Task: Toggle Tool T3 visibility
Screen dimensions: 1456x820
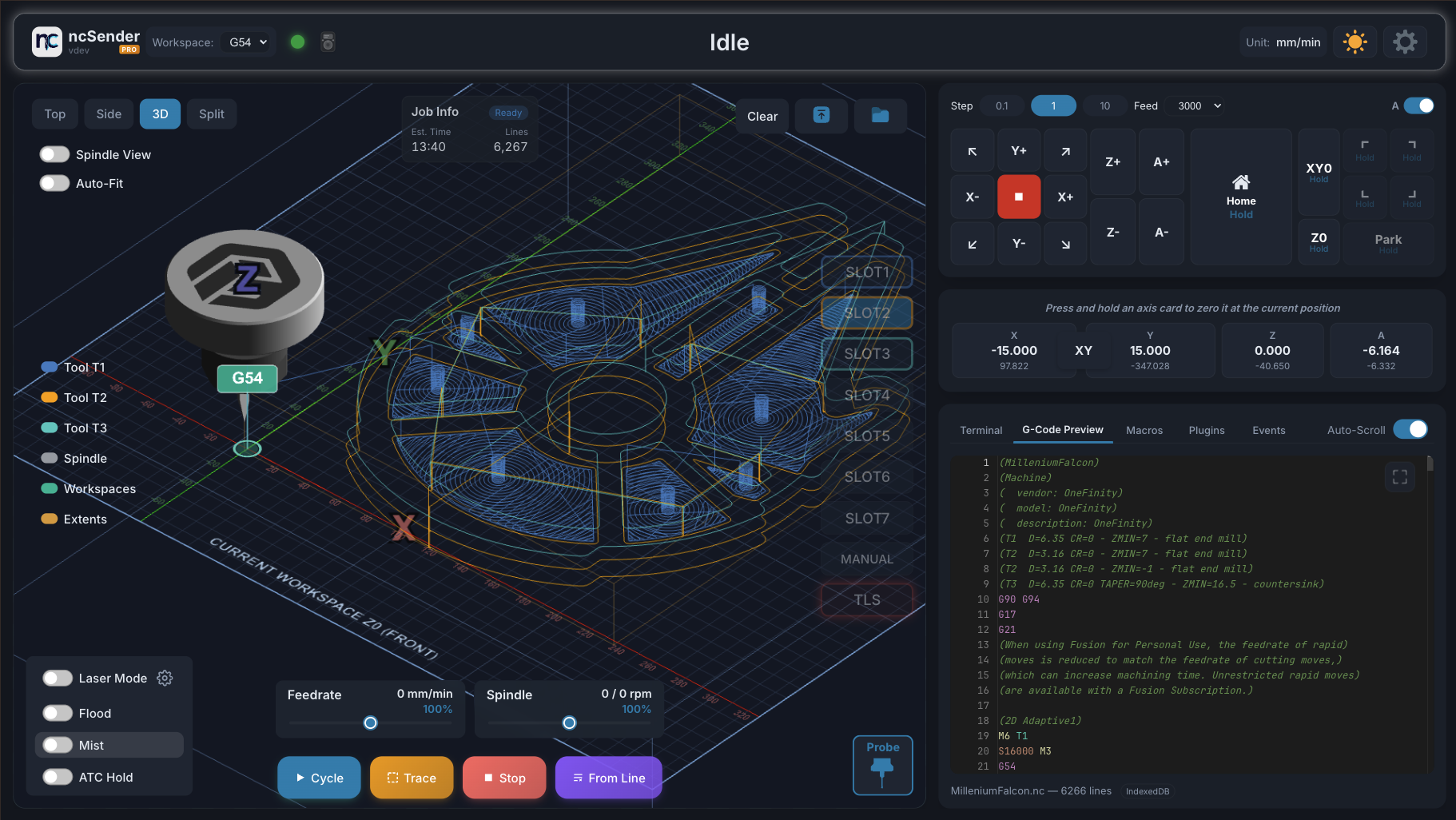Action: tap(74, 428)
